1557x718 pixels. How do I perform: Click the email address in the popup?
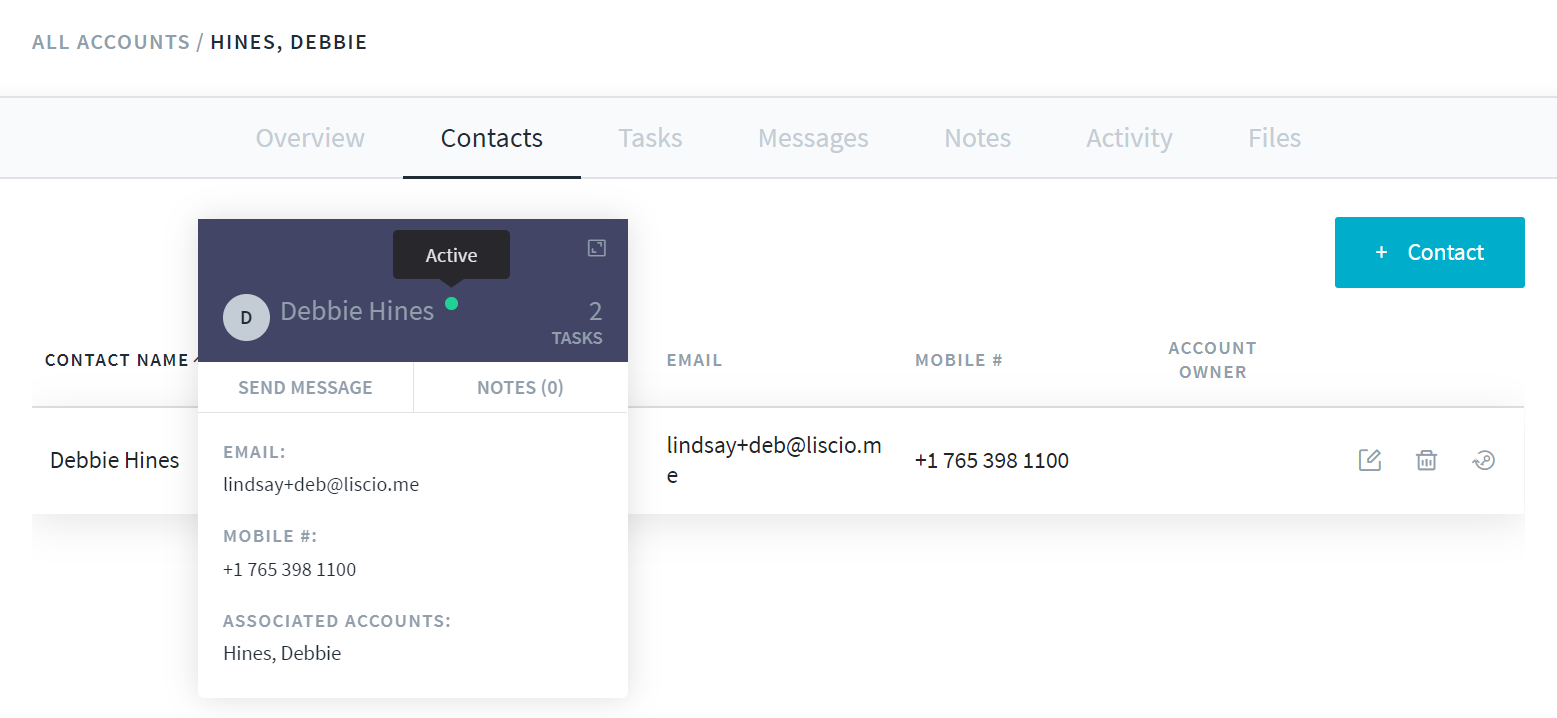pos(321,485)
